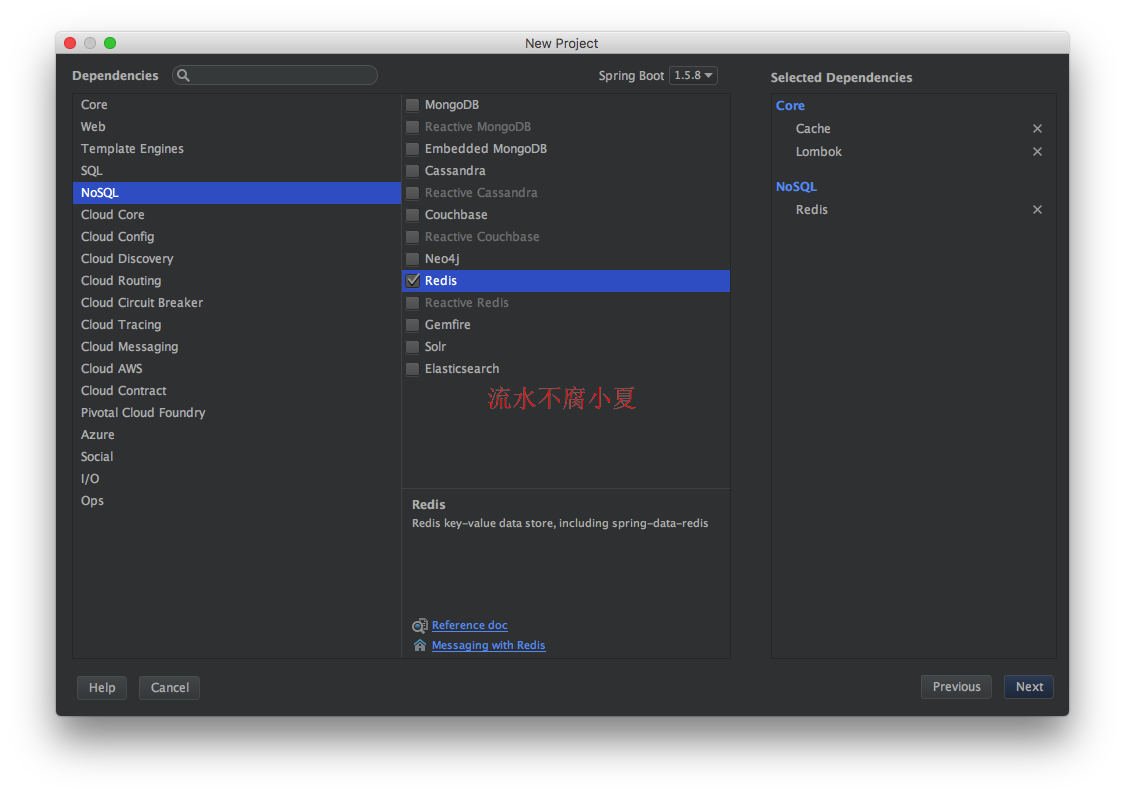The image size is (1125, 796).
Task: Select the Cloud Config category
Action: tap(237, 237)
